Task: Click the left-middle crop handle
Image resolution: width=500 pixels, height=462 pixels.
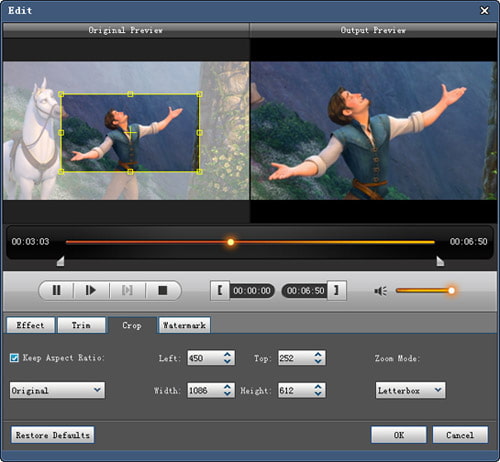Action: point(61,133)
